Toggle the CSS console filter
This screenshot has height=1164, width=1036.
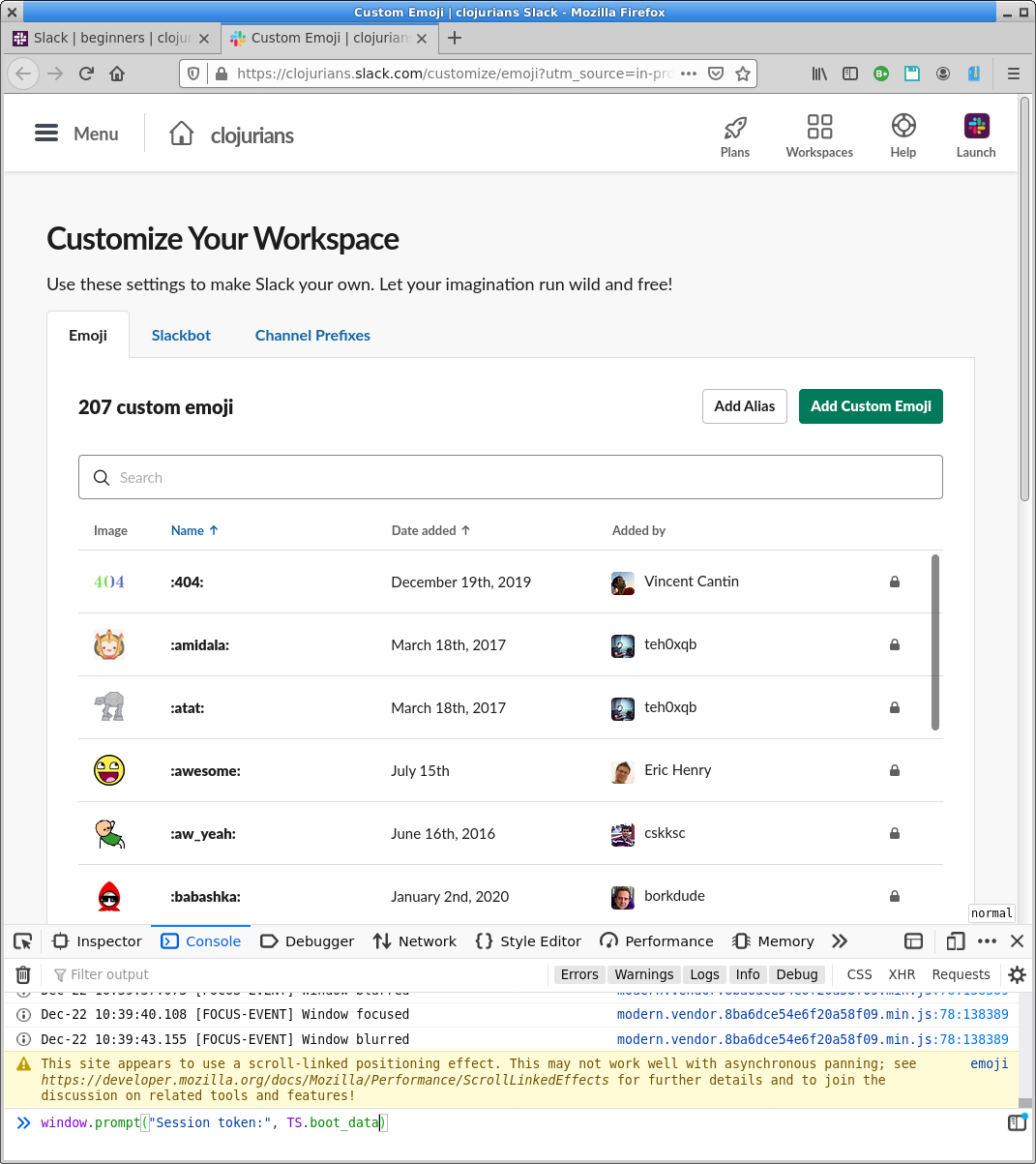click(x=859, y=974)
